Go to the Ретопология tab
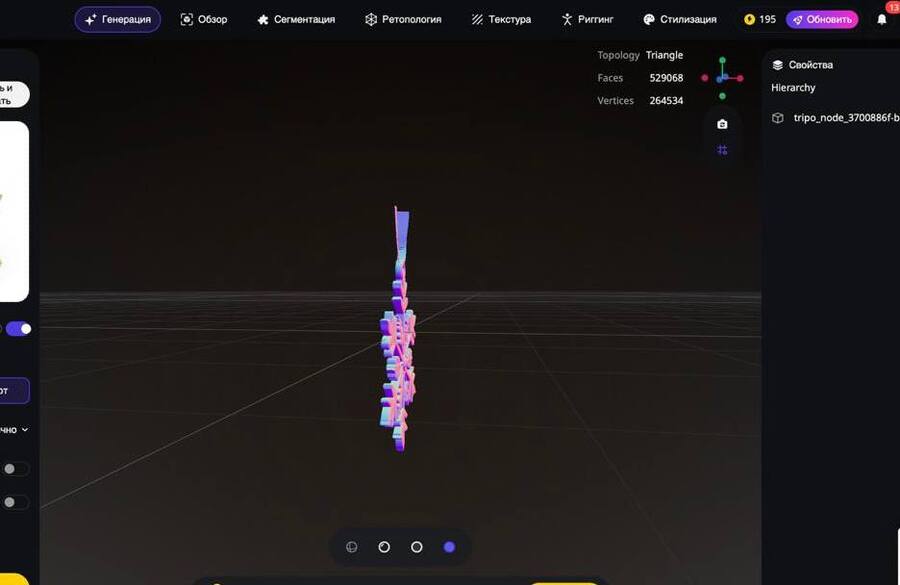The height and width of the screenshot is (585, 900). coord(403,20)
